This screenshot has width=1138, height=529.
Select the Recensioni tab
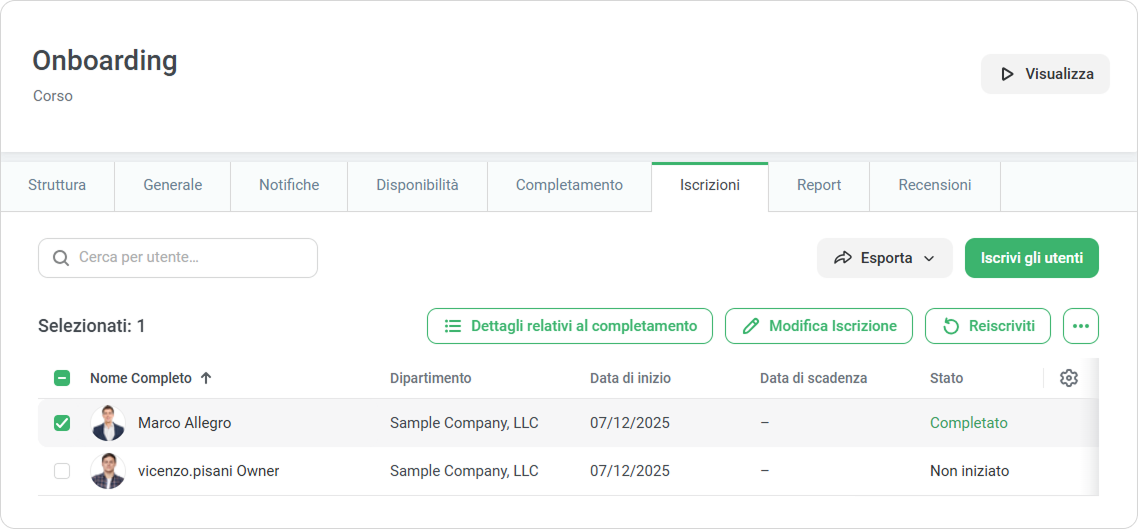point(934,185)
